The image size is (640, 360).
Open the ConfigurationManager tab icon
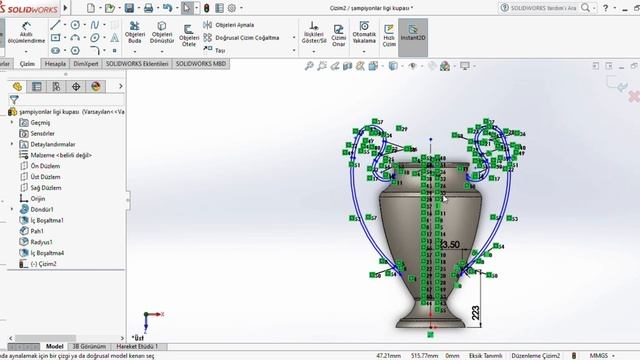(56, 87)
